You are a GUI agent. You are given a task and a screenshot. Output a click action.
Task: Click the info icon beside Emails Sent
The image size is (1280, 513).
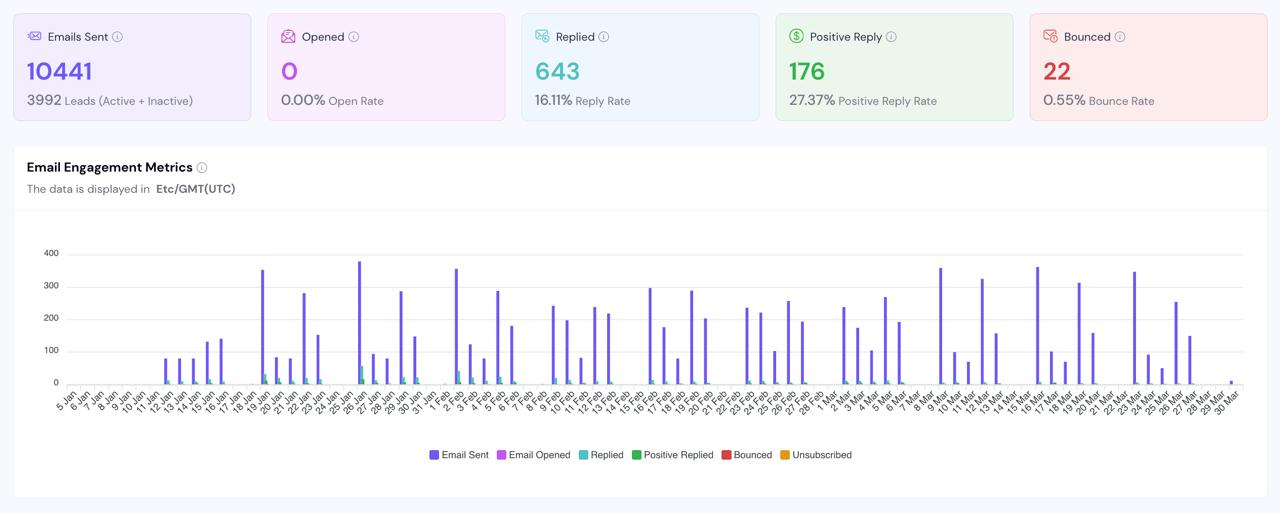(x=117, y=37)
